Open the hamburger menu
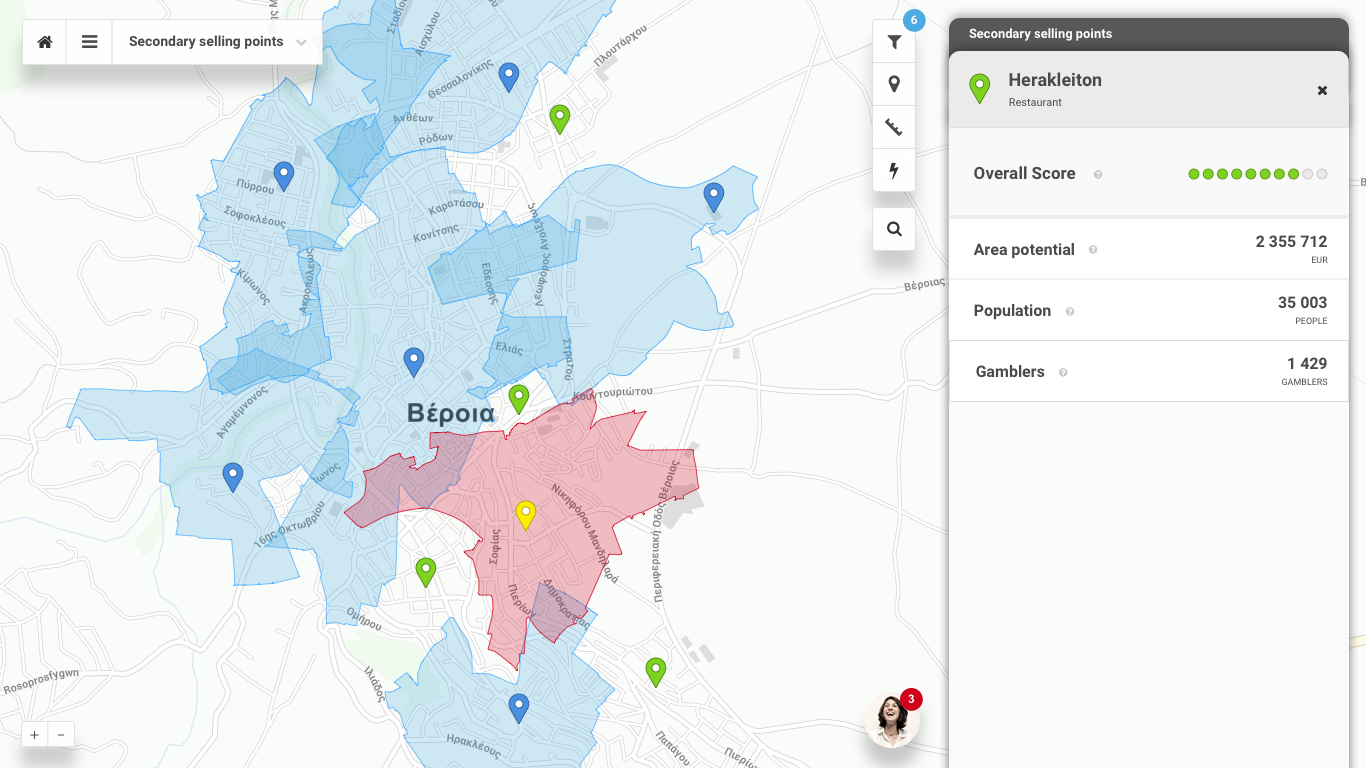1366x768 pixels. click(90, 42)
